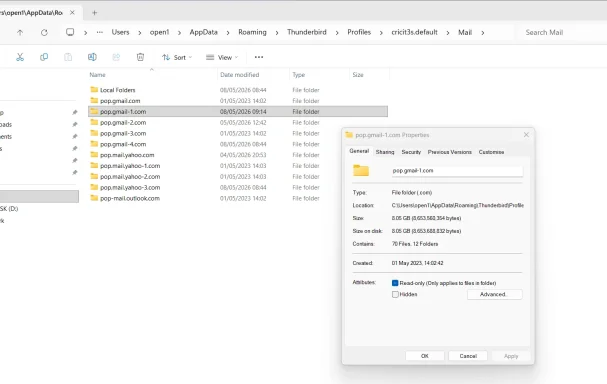Click the large folder icon in Properties dialog
Image resolution: width=607 pixels, height=384 pixels.
tap(361, 170)
